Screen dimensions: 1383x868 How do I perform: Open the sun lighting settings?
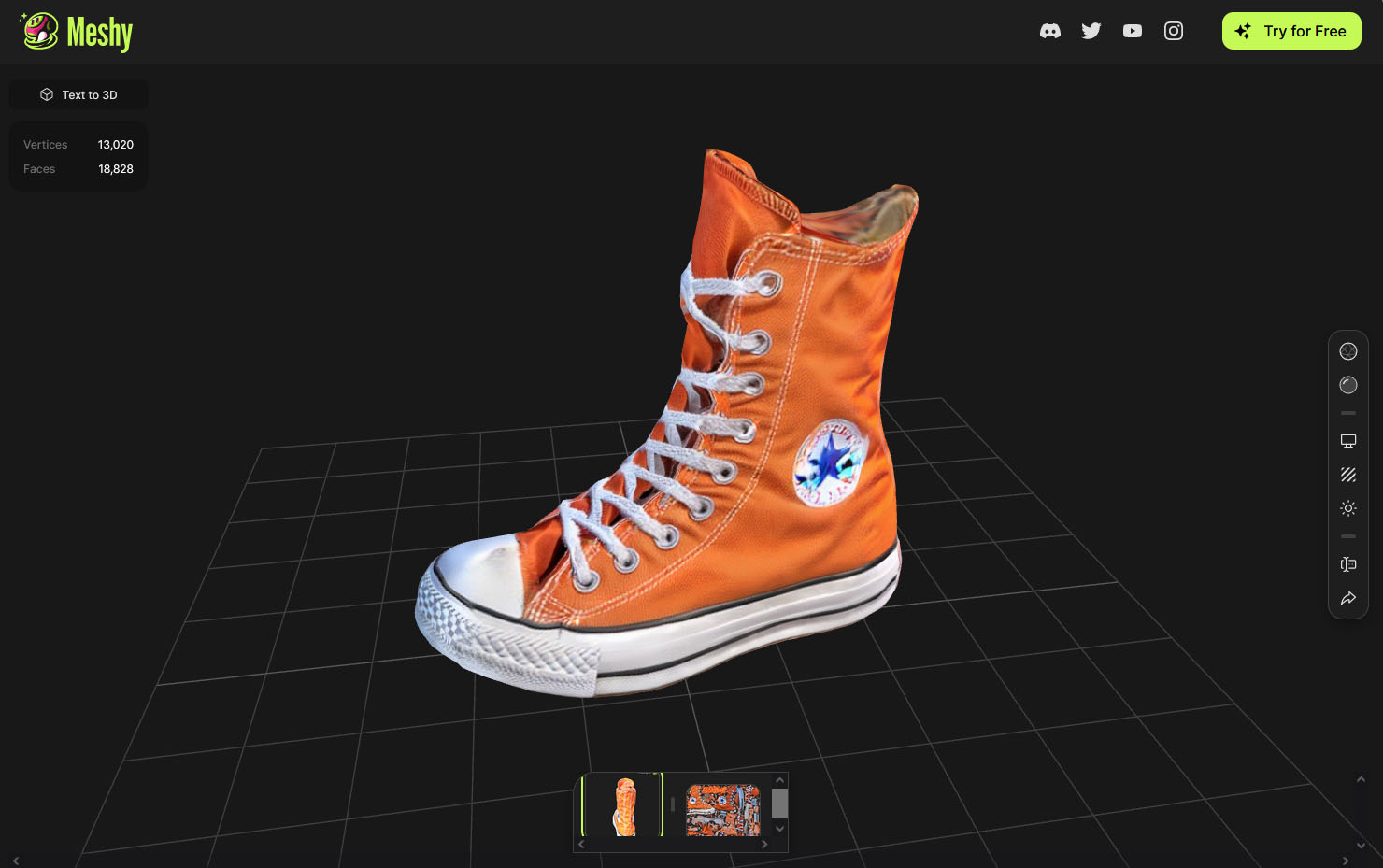pos(1347,508)
